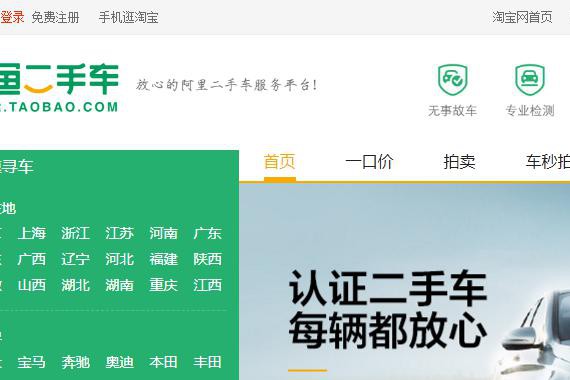Open the 登录 login link
Viewport: 570px width, 380px height.
point(12,17)
